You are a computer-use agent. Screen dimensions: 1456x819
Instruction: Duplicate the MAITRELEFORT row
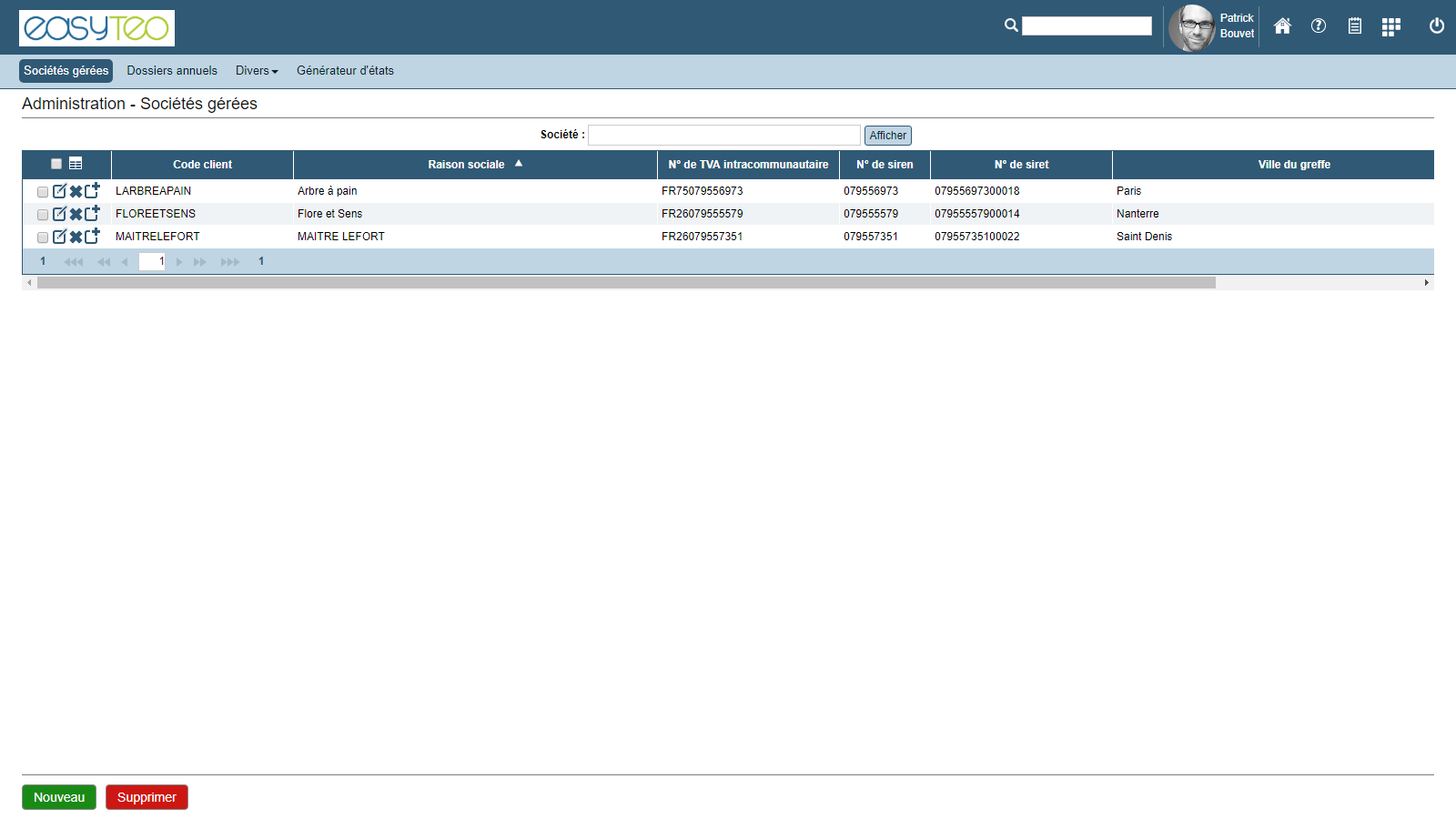(92, 237)
